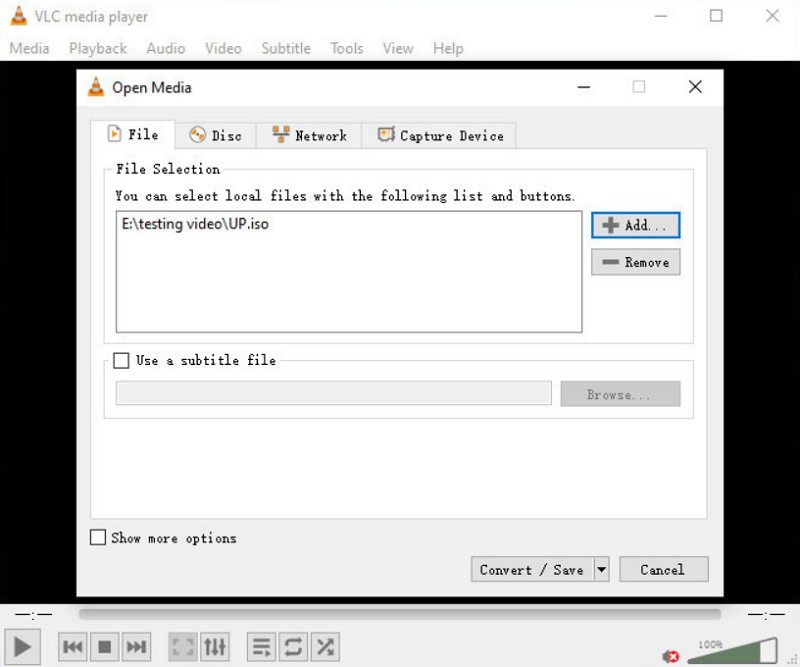This screenshot has height=667, width=800.
Task: Open extended settings equalizer icon
Action: pos(214,647)
